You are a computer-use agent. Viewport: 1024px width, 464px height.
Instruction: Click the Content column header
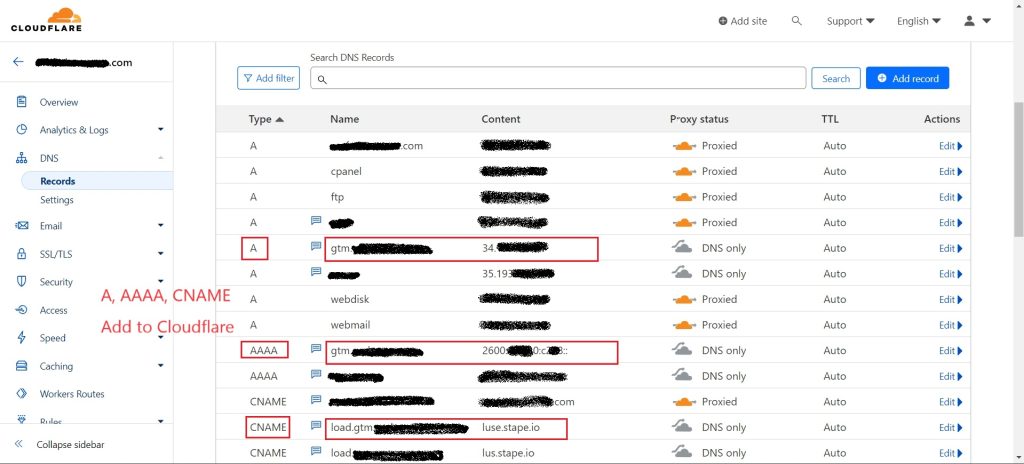tap(501, 119)
